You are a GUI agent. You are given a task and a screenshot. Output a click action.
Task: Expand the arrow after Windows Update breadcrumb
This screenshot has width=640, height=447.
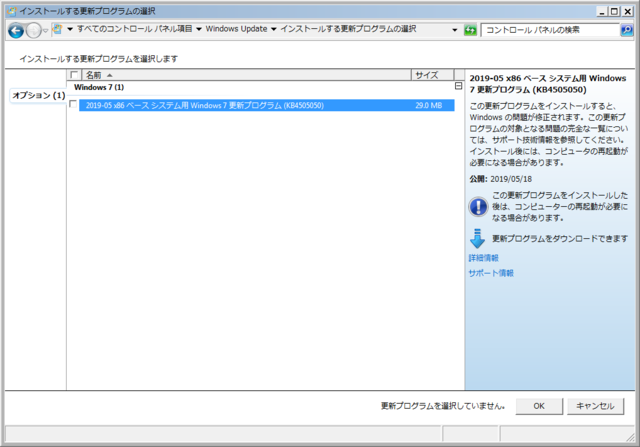pyautogui.click(x=273, y=29)
